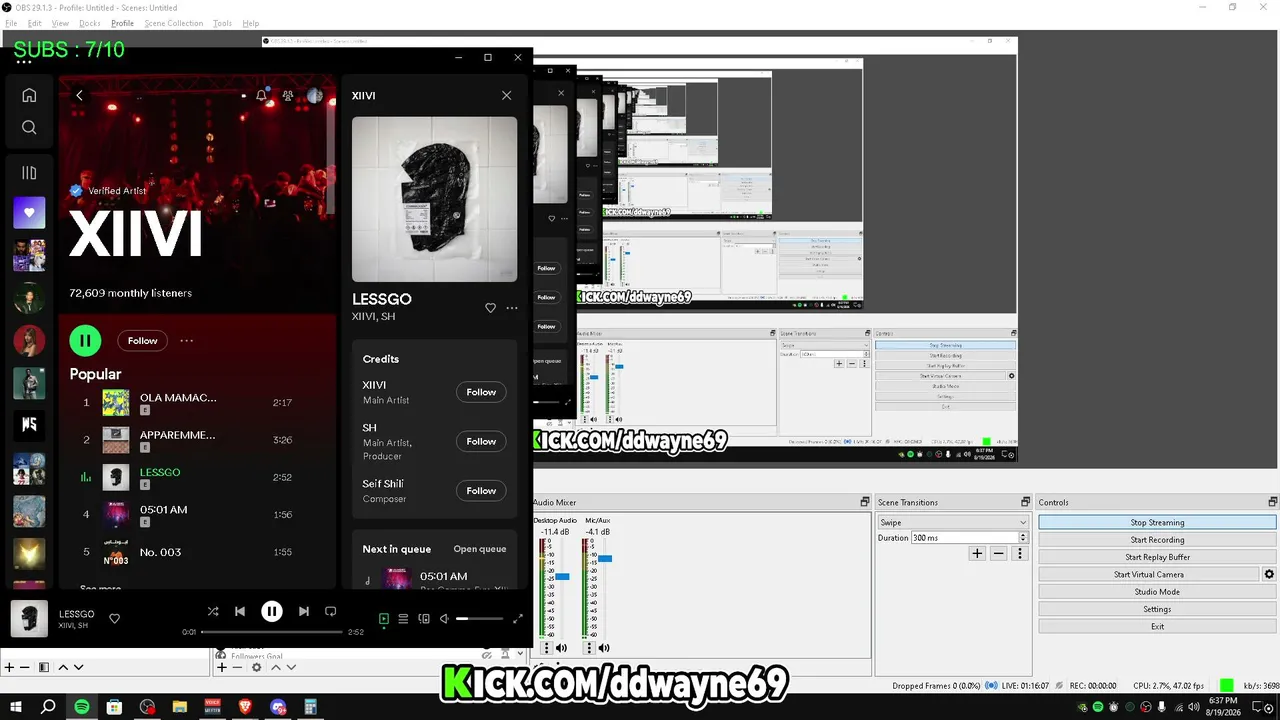Image resolution: width=1280 pixels, height=720 pixels.
Task: Open transition properties three-dot menu
Action: (x=1020, y=553)
